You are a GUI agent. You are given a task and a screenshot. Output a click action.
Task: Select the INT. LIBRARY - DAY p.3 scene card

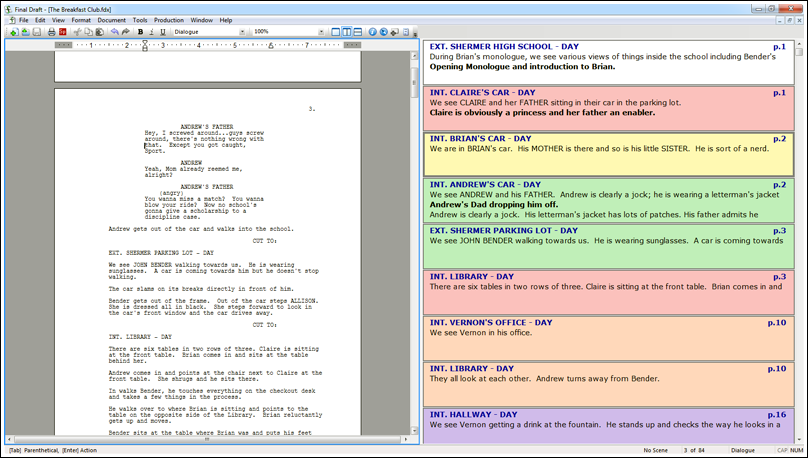(x=609, y=293)
